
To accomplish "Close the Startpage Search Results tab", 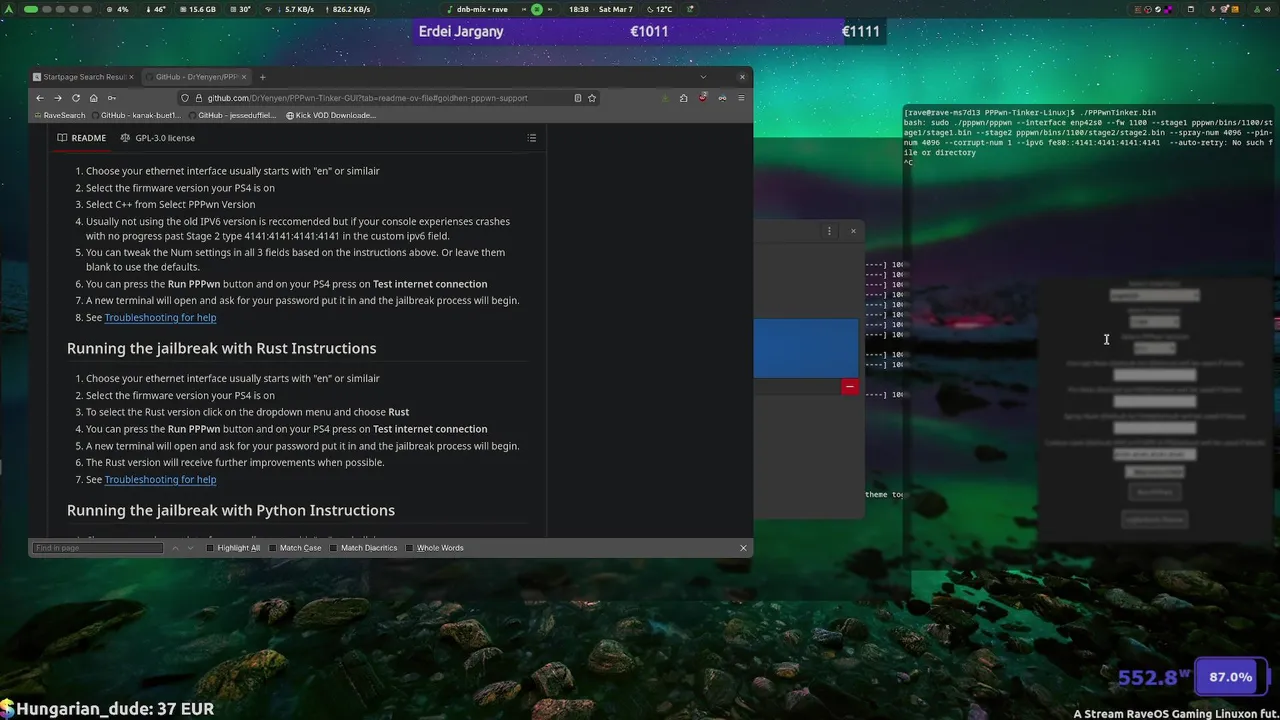I will coord(133,77).
